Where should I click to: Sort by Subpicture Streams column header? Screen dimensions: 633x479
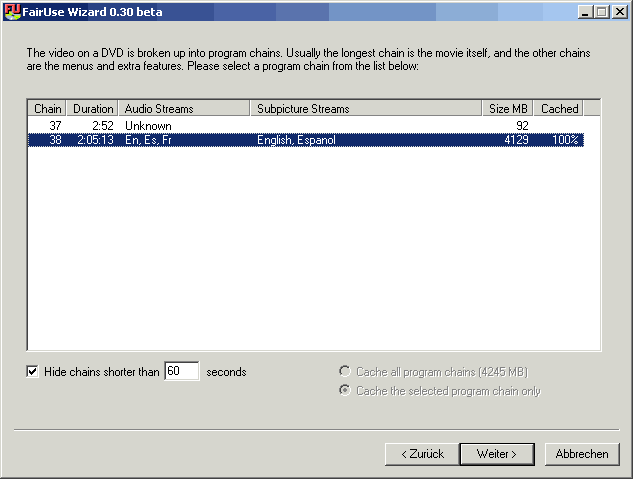click(366, 109)
